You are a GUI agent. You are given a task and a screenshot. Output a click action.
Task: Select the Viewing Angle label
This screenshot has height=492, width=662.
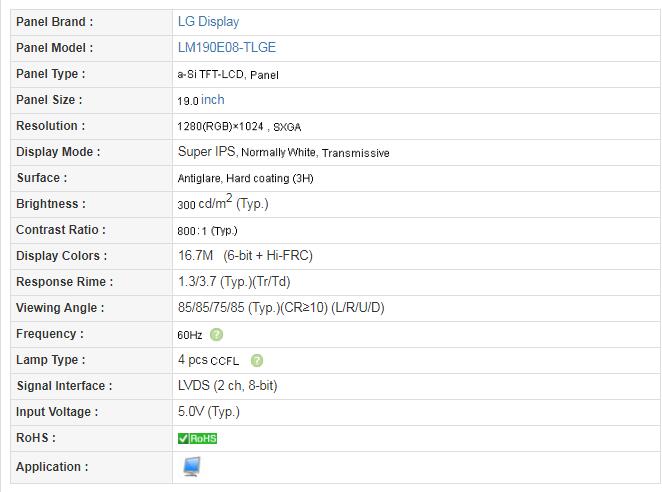tap(60, 308)
